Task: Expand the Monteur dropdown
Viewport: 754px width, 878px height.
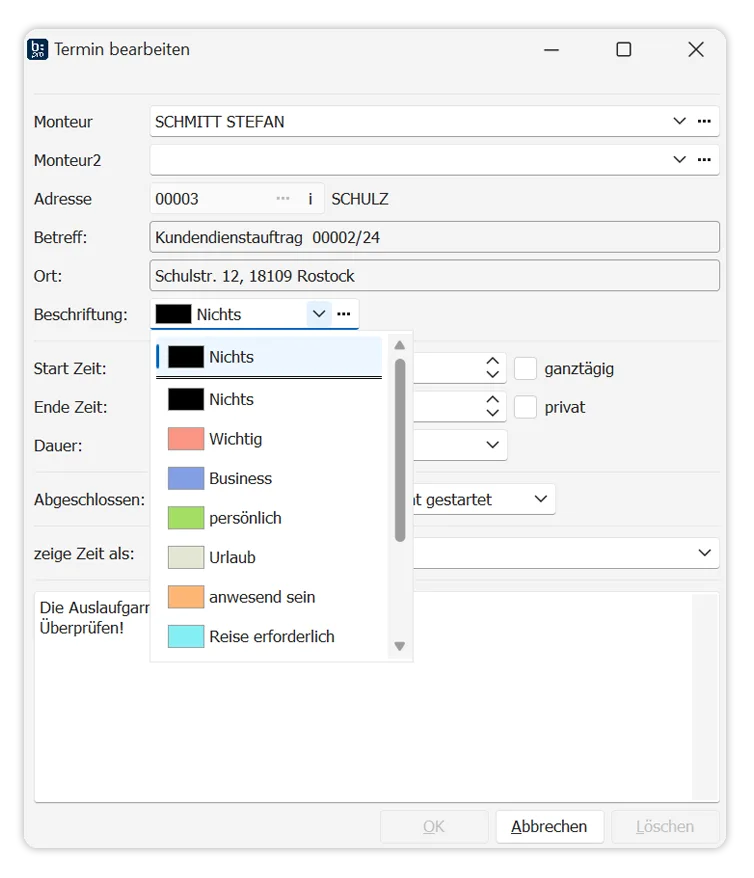Action: coord(679,121)
